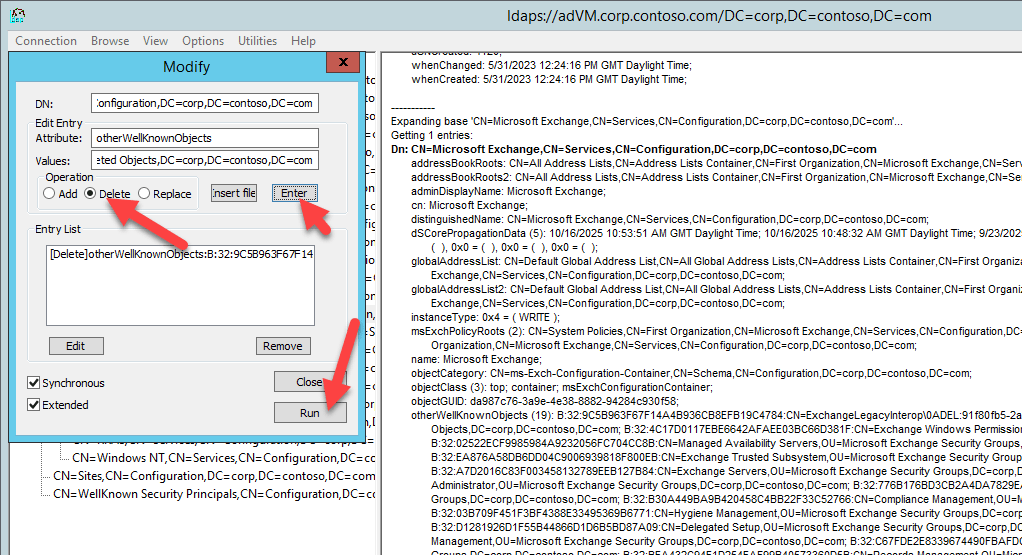The image size is (1022, 555).
Task: Click the Run button
Action: tap(310, 413)
